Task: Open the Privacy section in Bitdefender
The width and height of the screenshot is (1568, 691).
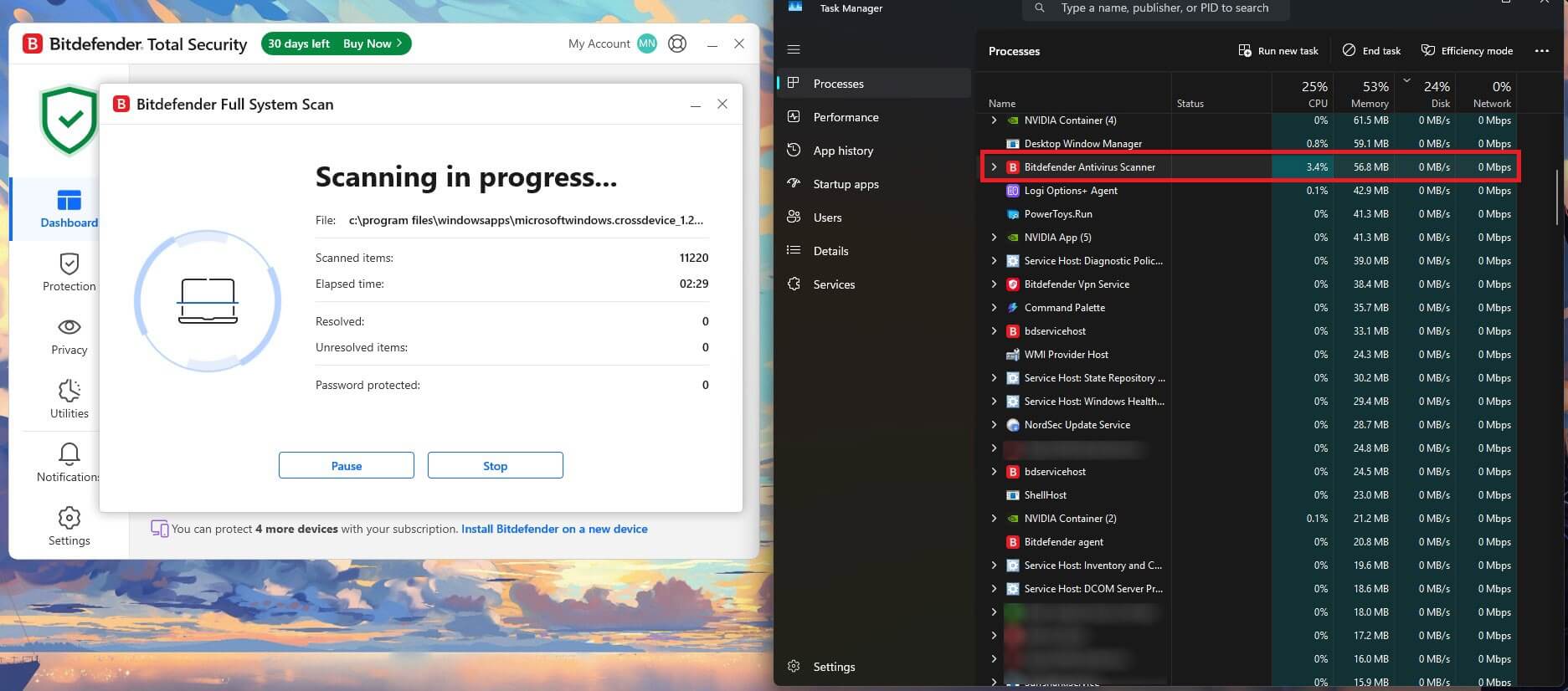Action: tap(69, 336)
